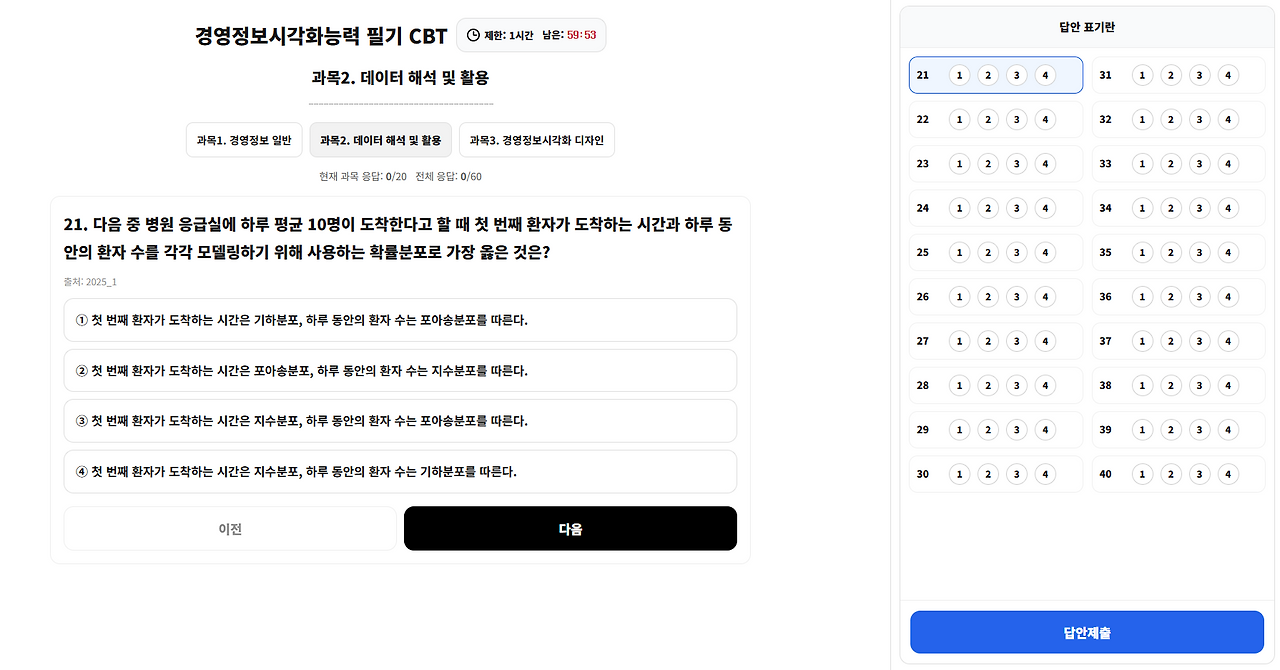
Task: Click the clock icon beside the time limit
Action: tap(473, 35)
